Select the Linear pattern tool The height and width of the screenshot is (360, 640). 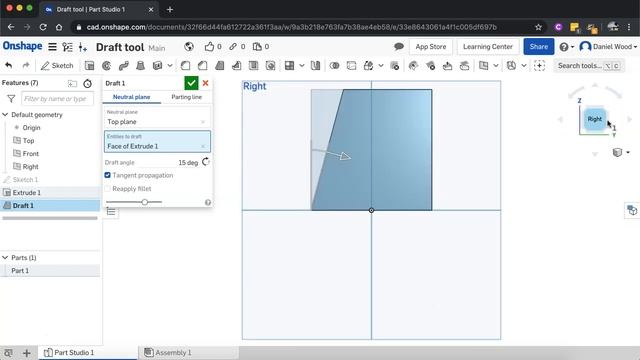[x=289, y=65]
